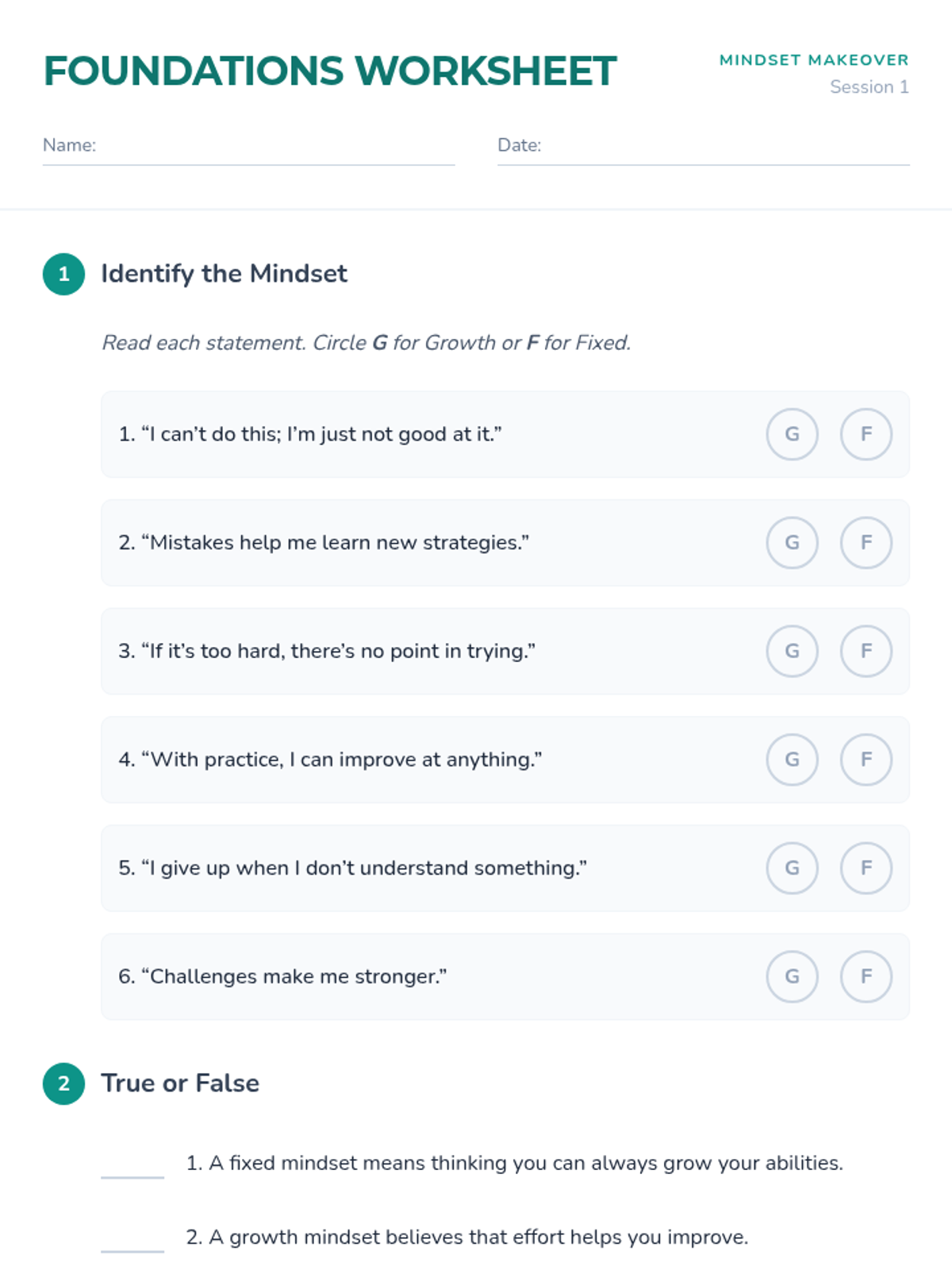Click the section 2 number badge
952x1270 pixels.
[64, 1084]
